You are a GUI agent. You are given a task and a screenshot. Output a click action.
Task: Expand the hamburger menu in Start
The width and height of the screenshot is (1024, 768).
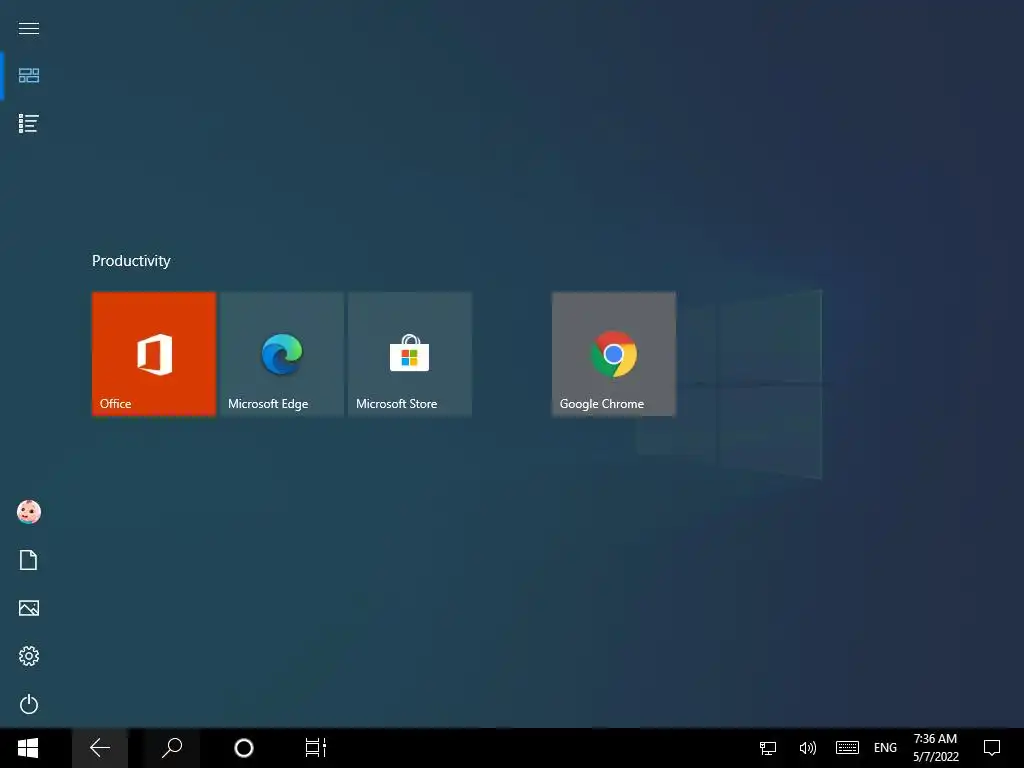tap(29, 28)
